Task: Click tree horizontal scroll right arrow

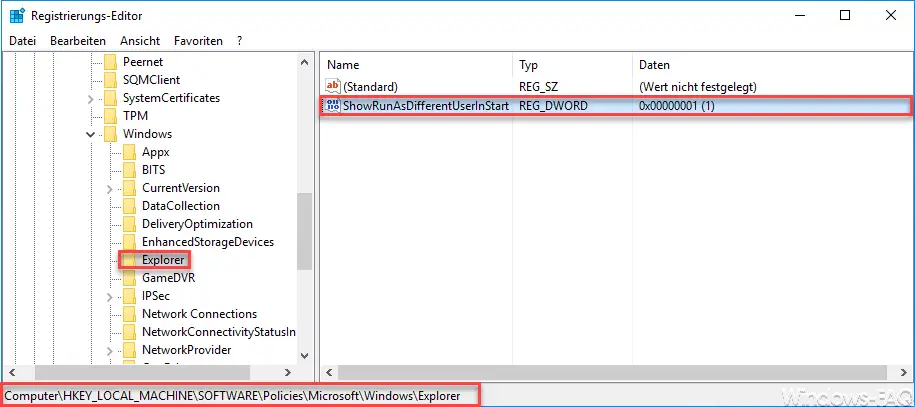Action: pos(288,372)
